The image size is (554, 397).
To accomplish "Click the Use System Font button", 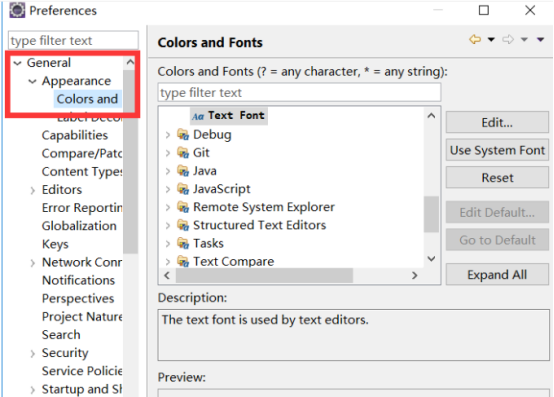I will coord(497,150).
